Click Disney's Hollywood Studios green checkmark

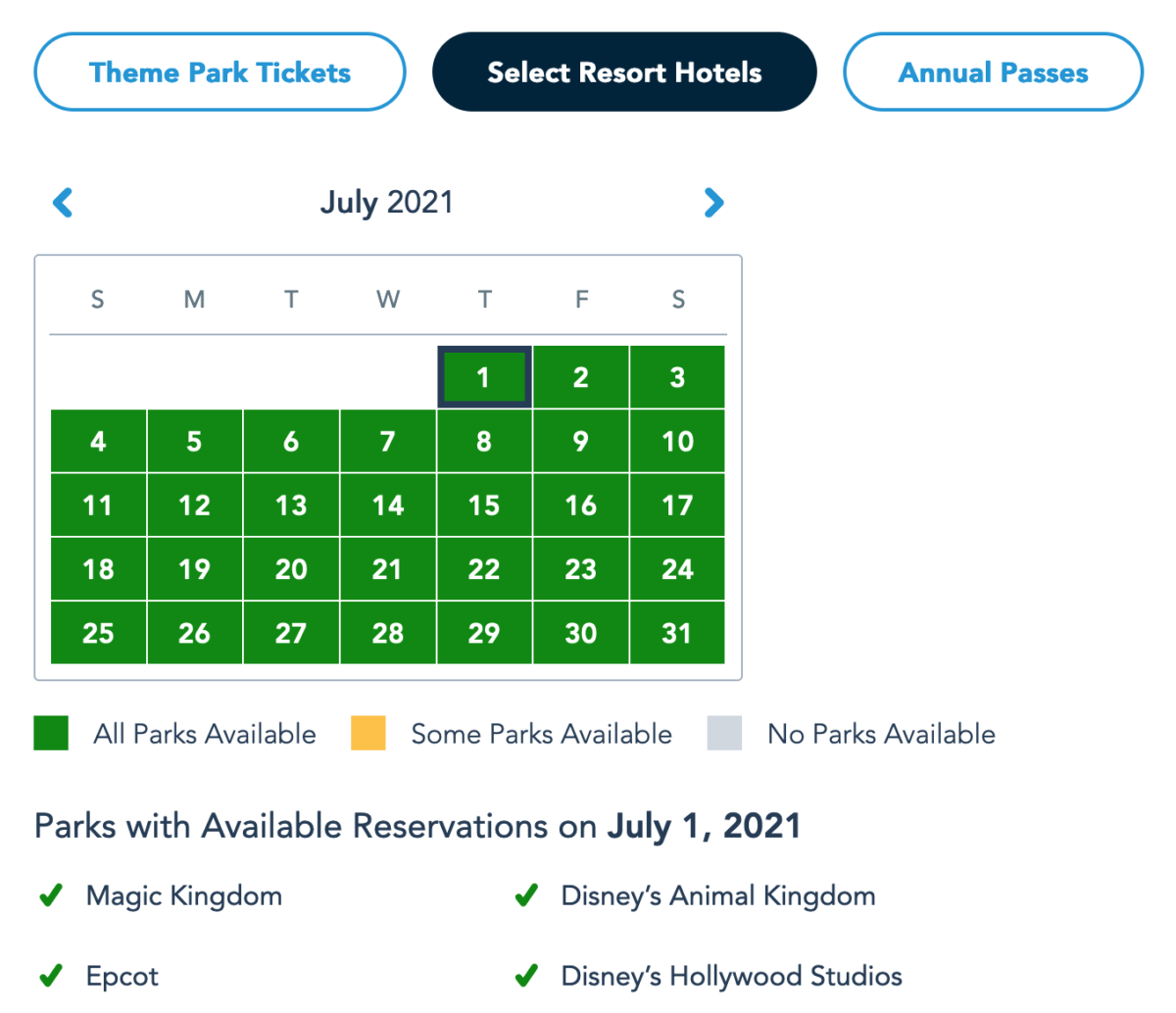pyautogui.click(x=526, y=976)
